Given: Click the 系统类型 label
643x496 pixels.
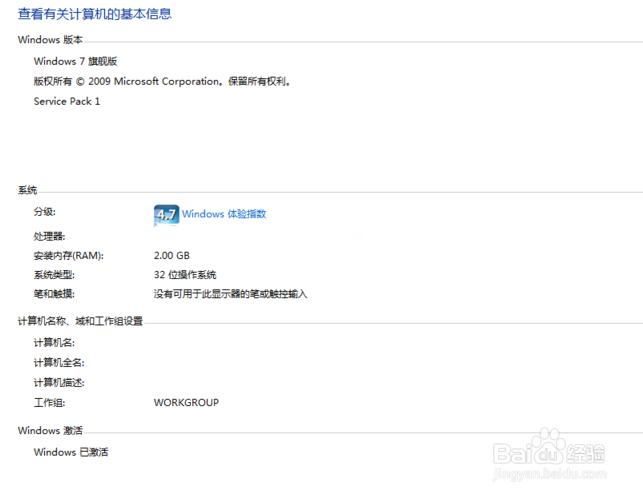Looking at the screenshot, I should 54,275.
